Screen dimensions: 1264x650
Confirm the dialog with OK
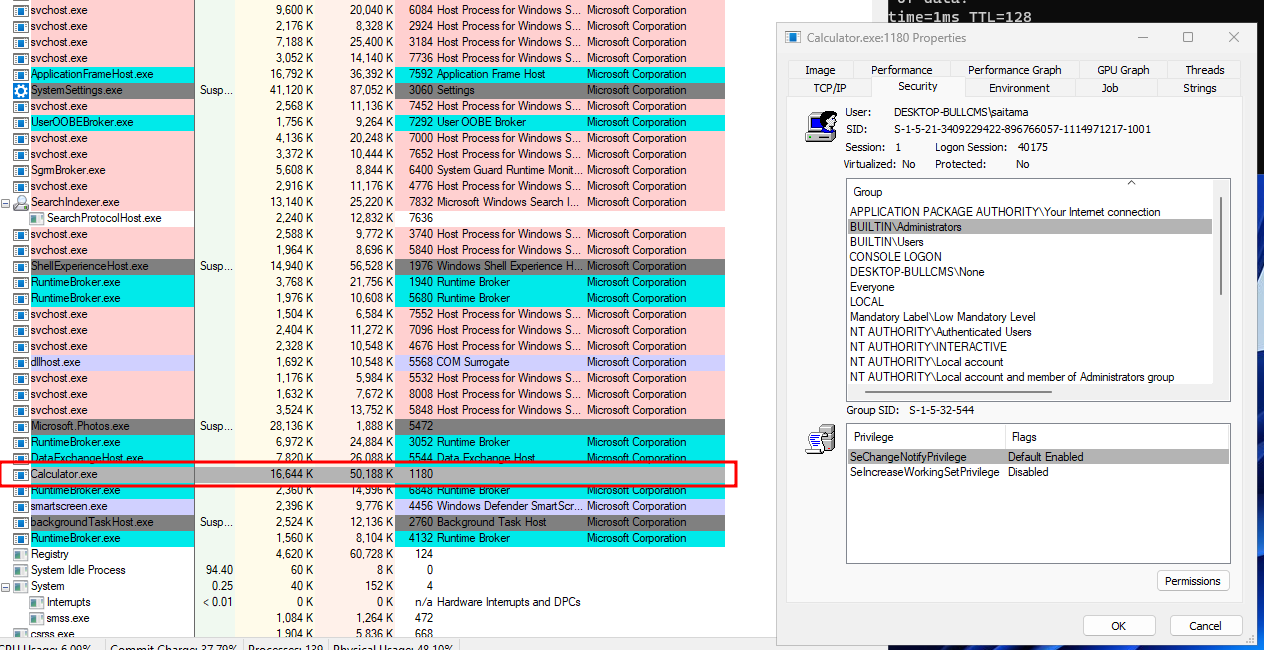pyautogui.click(x=1118, y=626)
